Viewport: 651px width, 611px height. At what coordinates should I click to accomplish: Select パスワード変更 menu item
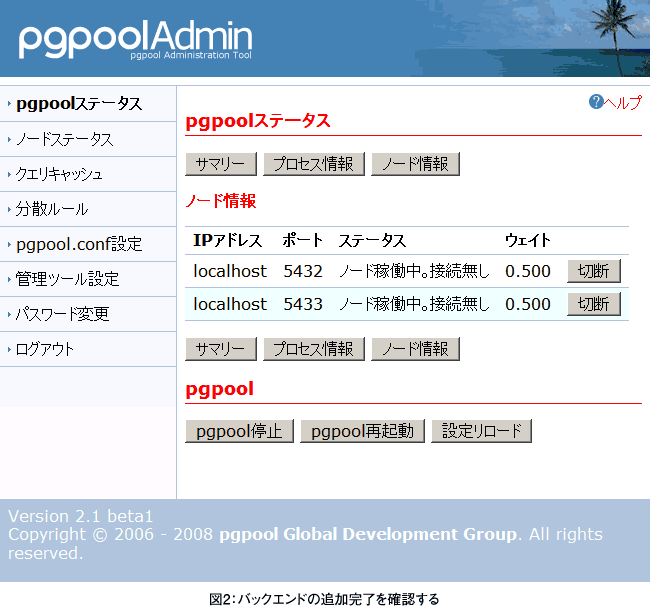[x=62, y=314]
